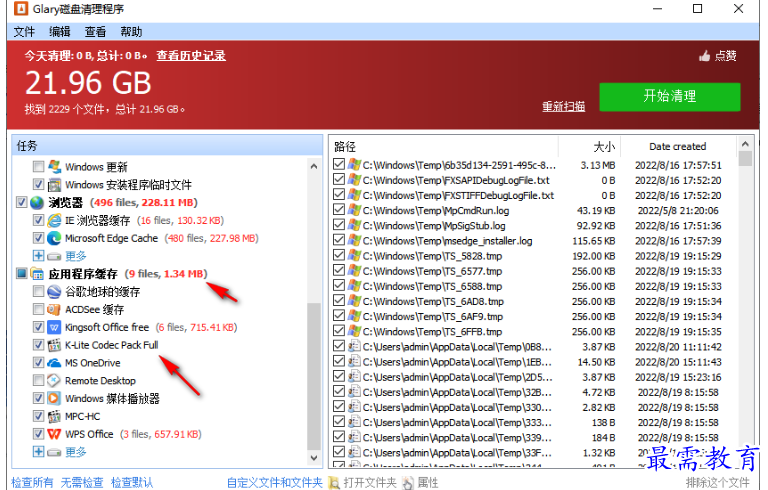Uncheck the MPC-HC checkbox

tap(38, 416)
